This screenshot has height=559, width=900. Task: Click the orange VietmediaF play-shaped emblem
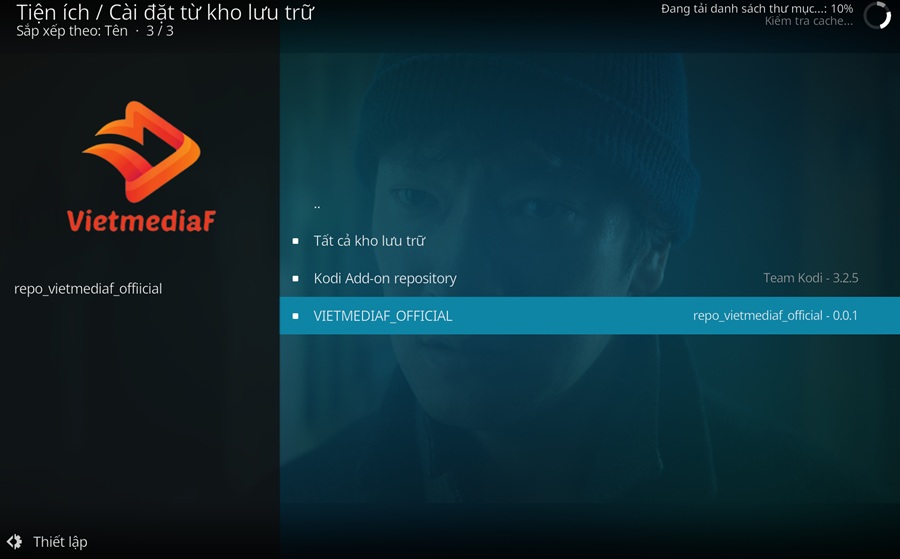(x=142, y=152)
